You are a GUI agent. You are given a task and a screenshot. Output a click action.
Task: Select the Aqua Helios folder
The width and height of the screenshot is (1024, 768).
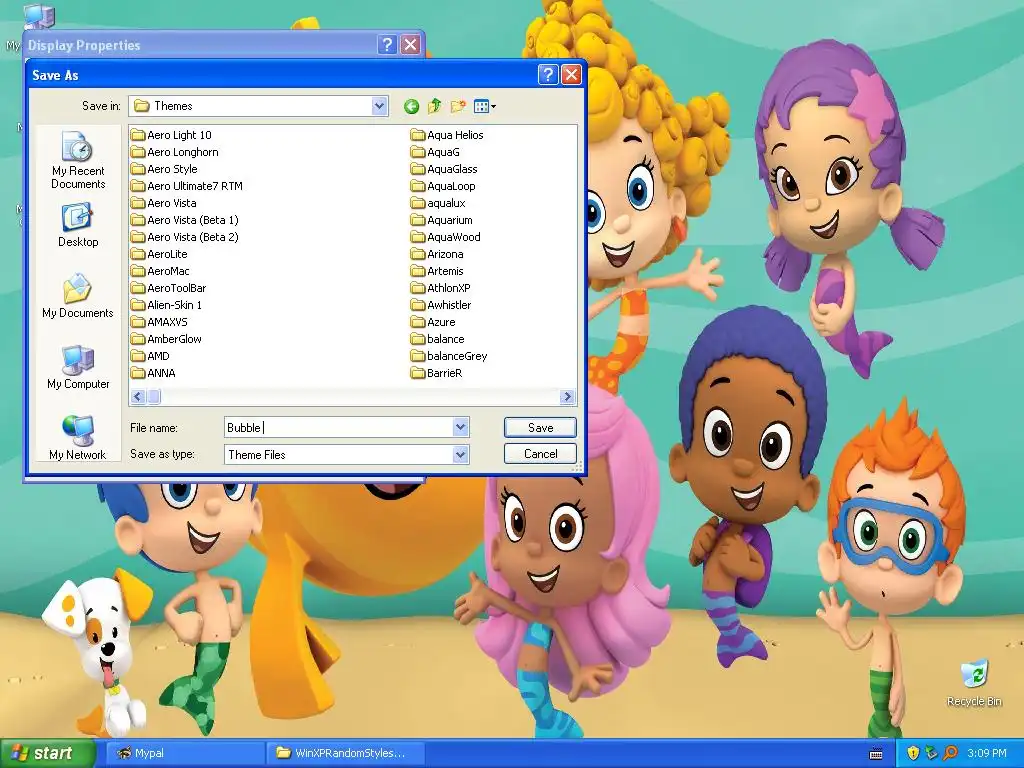click(x=447, y=135)
